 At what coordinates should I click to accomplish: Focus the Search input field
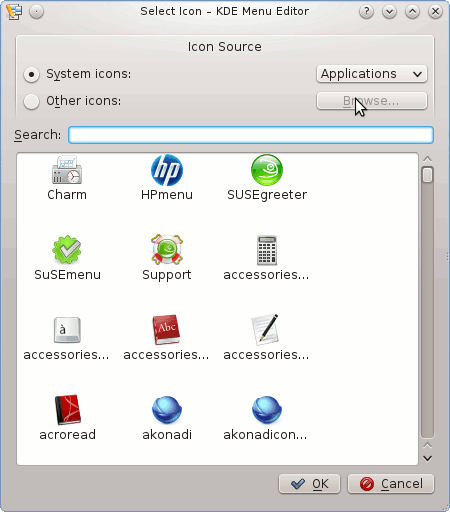(251, 135)
